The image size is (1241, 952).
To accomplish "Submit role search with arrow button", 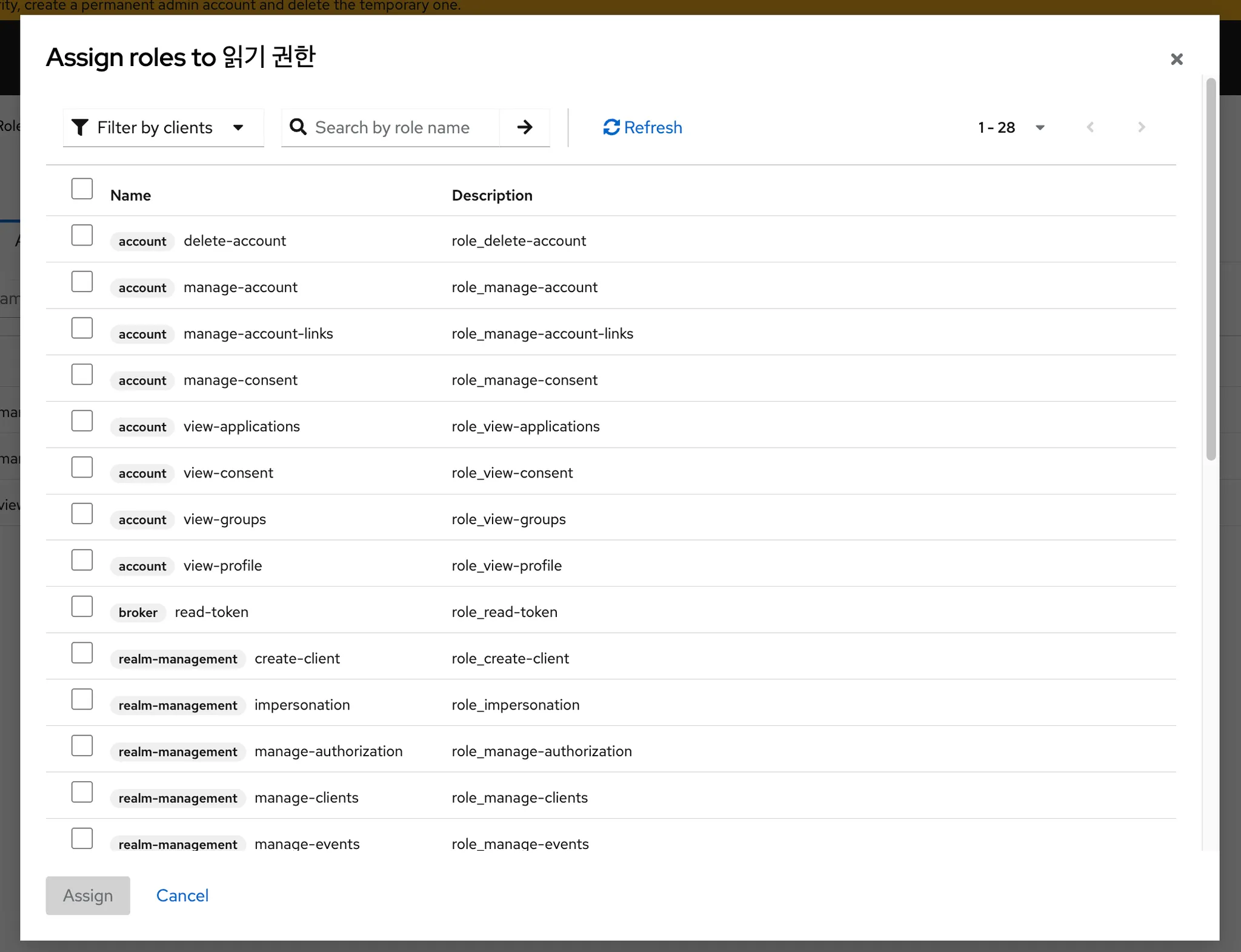I will click(525, 127).
